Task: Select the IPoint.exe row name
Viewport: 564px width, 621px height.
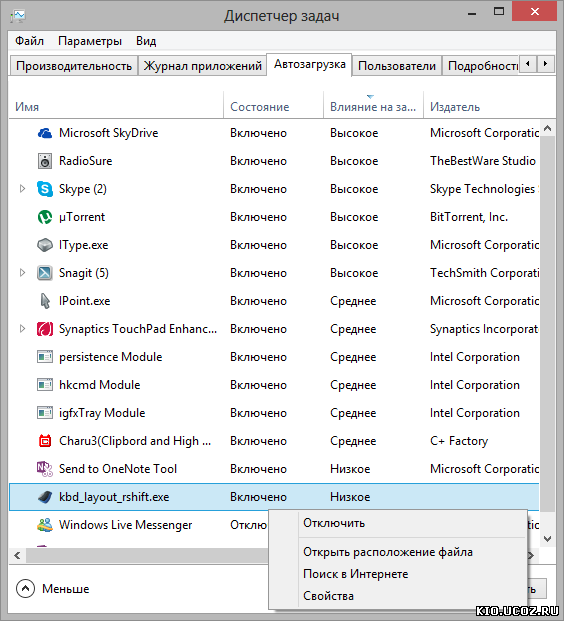Action: (84, 301)
